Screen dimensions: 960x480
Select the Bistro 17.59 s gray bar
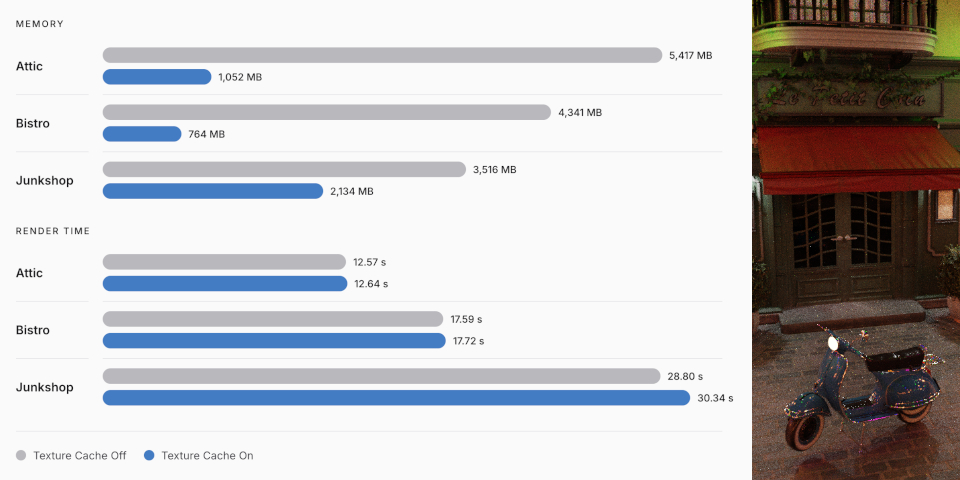tap(272, 319)
